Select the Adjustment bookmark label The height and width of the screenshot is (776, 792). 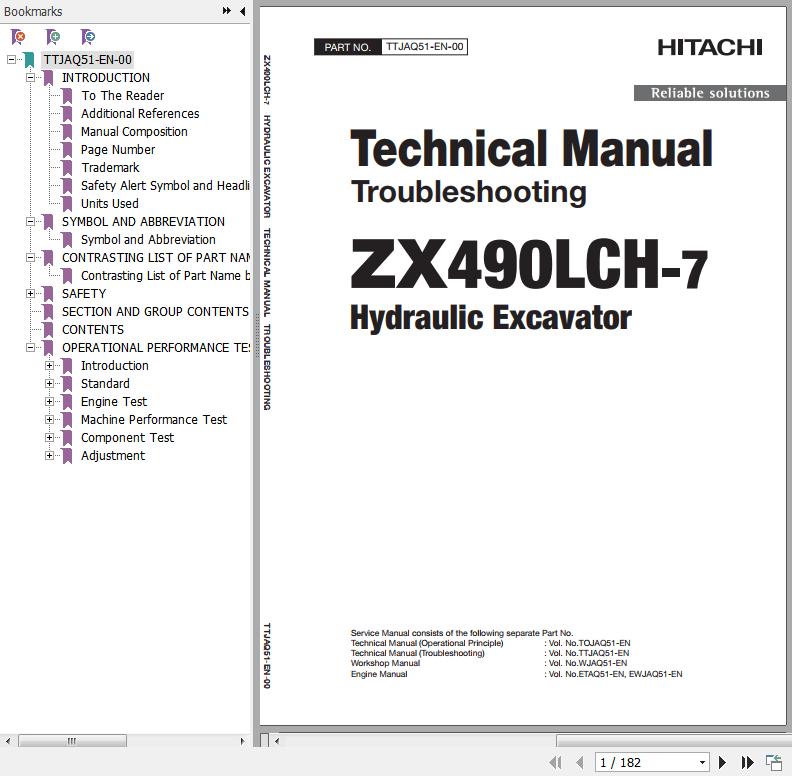[x=113, y=456]
